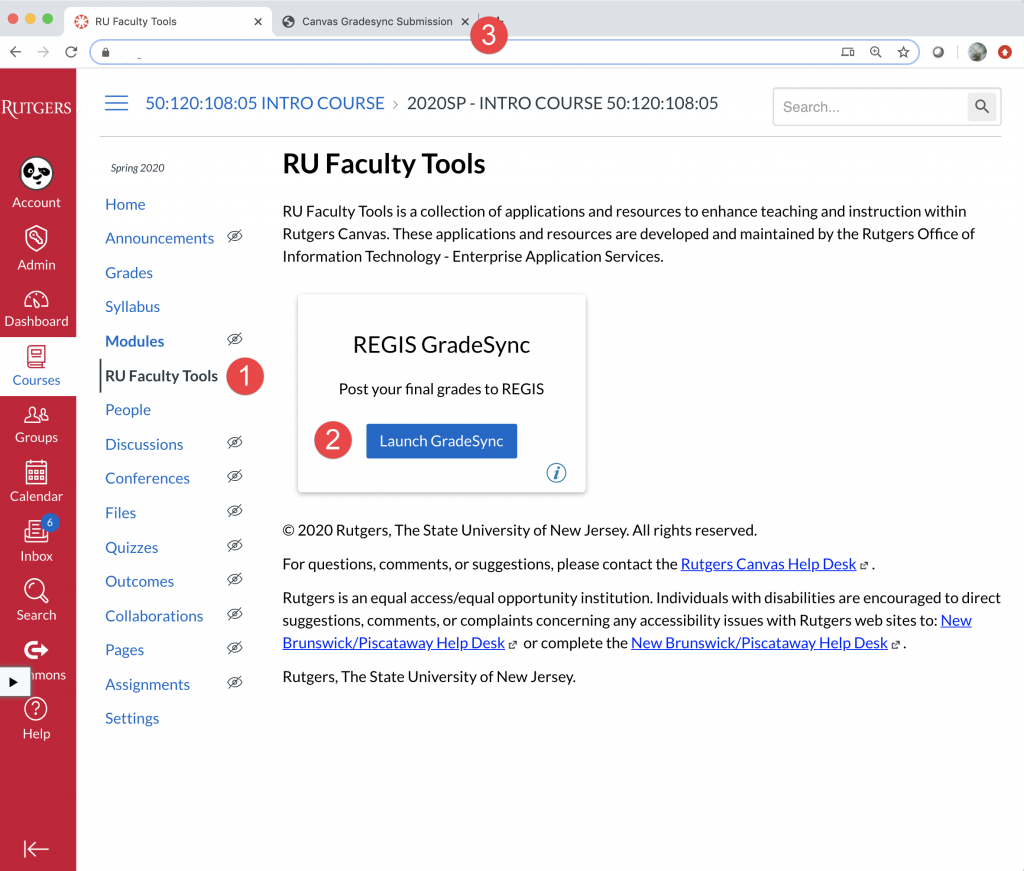Screen dimensions: 1024x871
Task: Open Home in course navigation
Action: point(125,204)
